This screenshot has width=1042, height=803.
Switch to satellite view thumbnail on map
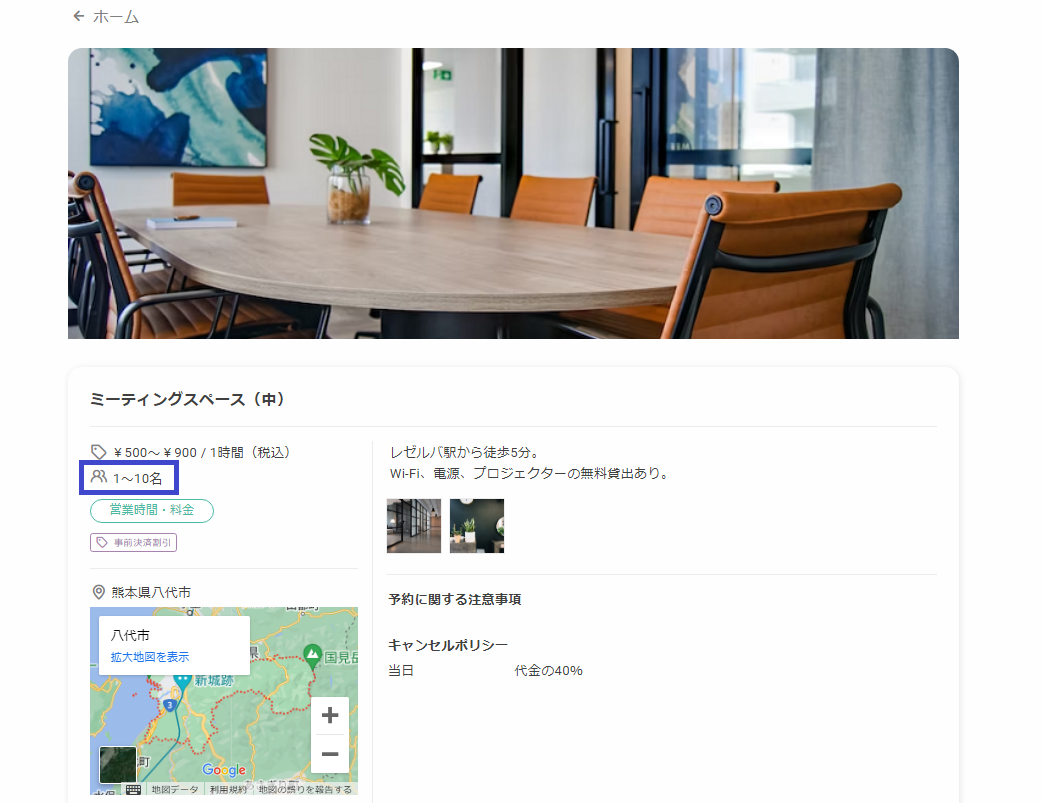(x=118, y=764)
